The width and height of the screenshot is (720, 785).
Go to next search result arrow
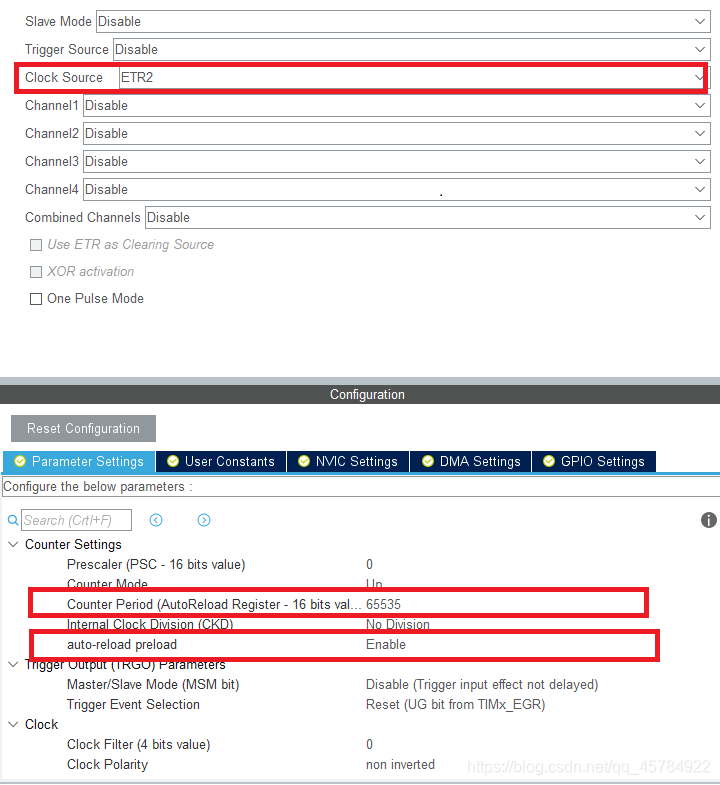pos(204,520)
